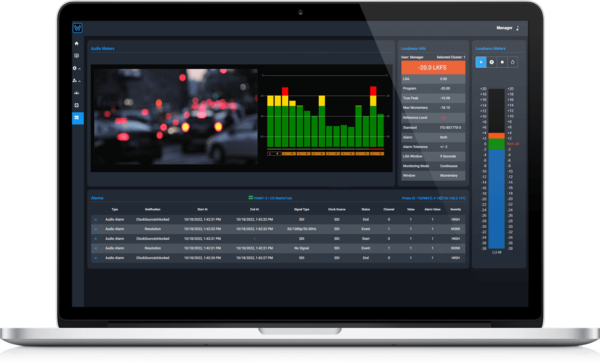
Task: Click the No Signal cell in the alarms table
Action: click(x=302, y=248)
